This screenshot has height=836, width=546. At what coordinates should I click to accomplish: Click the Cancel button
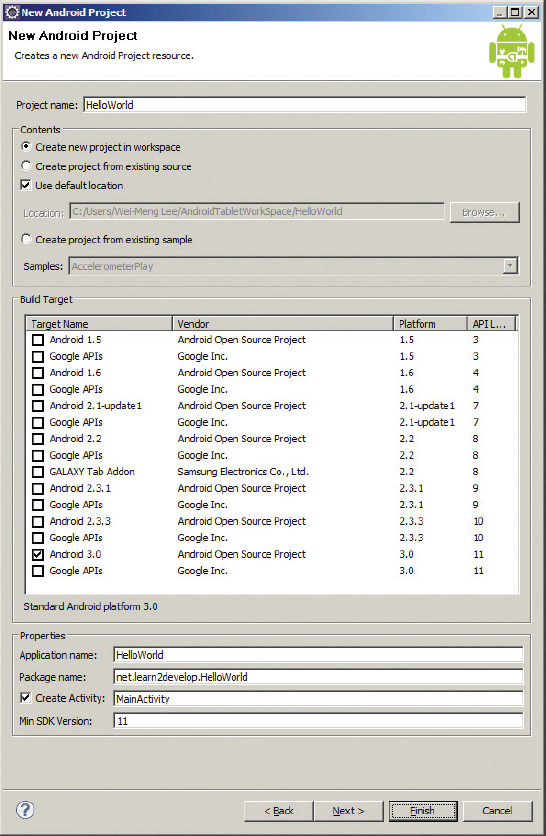497,810
